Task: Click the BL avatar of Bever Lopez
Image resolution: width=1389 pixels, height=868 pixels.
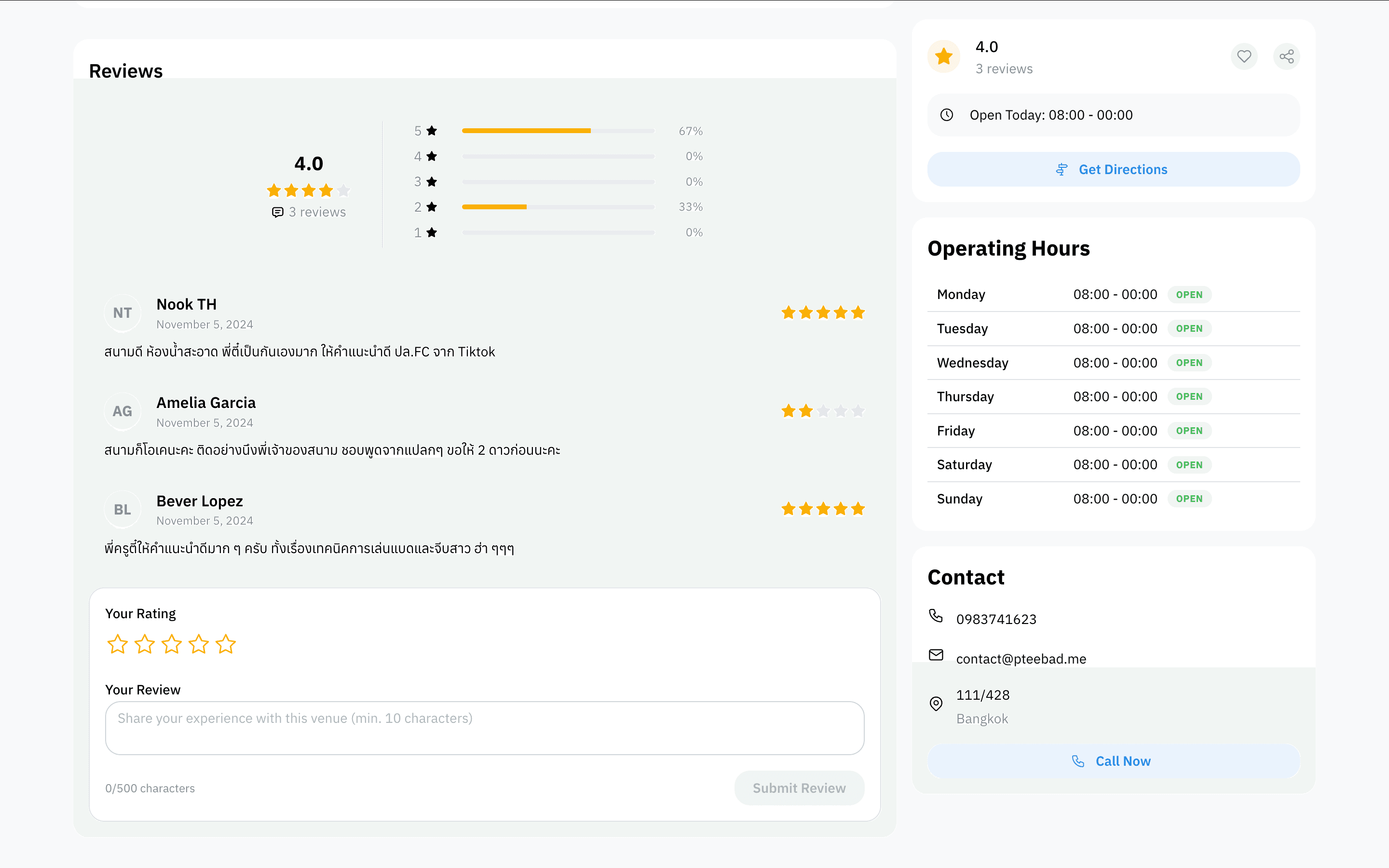Action: 122,509
